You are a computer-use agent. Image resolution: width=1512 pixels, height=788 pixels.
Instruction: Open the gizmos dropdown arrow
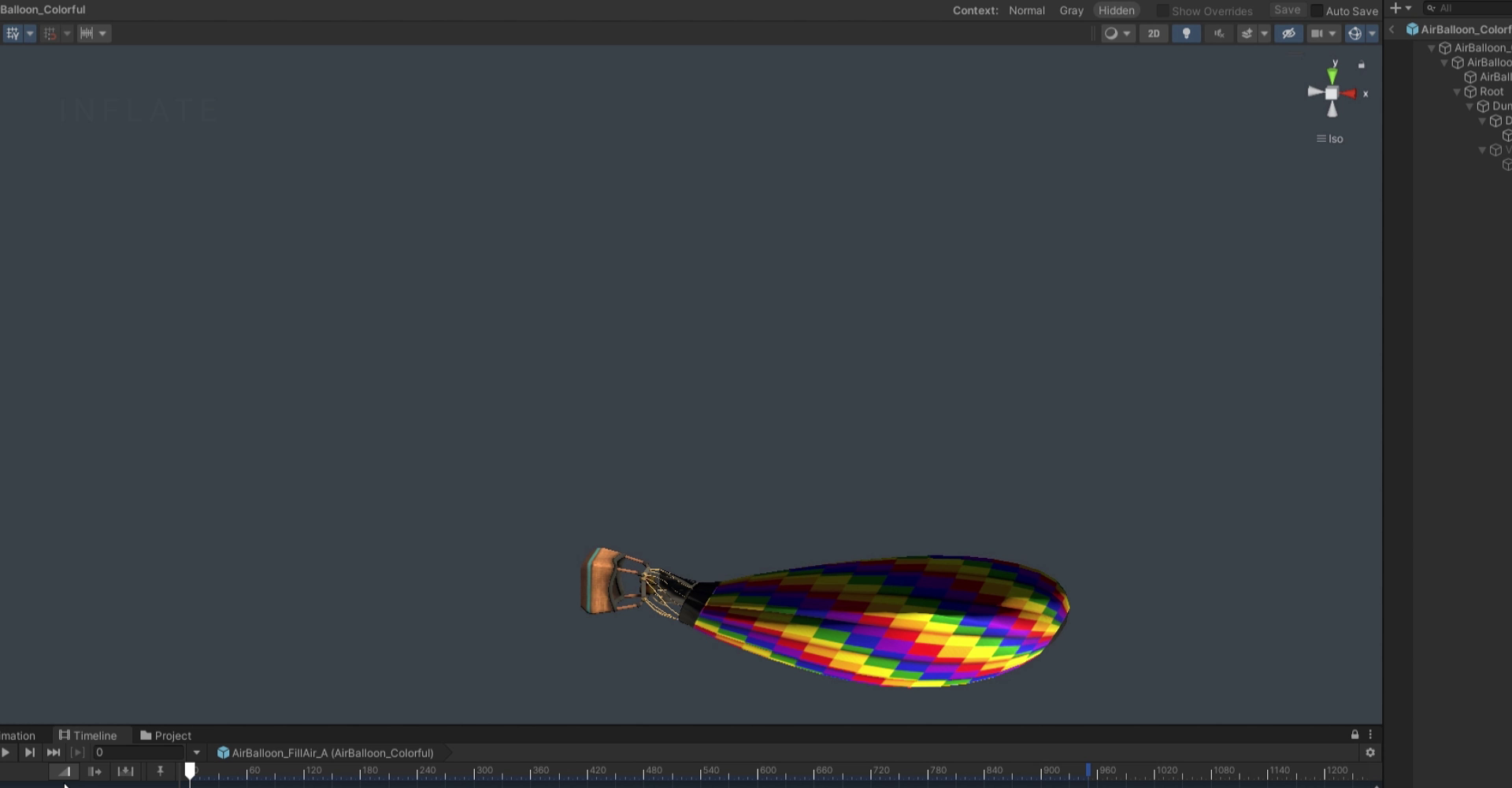coord(1372,33)
